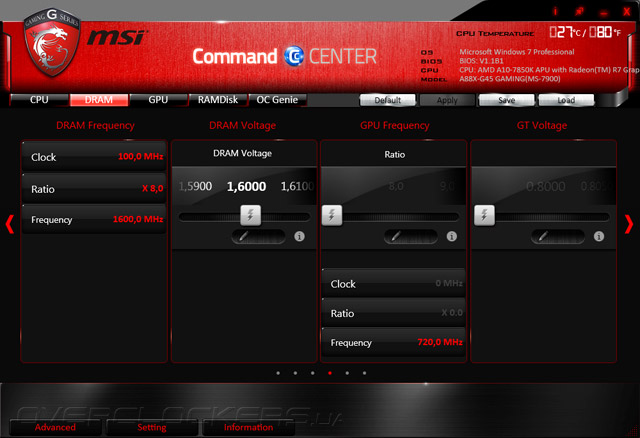This screenshot has width=640, height=438.
Task: Click the GT Voltage slider lightning handle
Action: [x=484, y=216]
